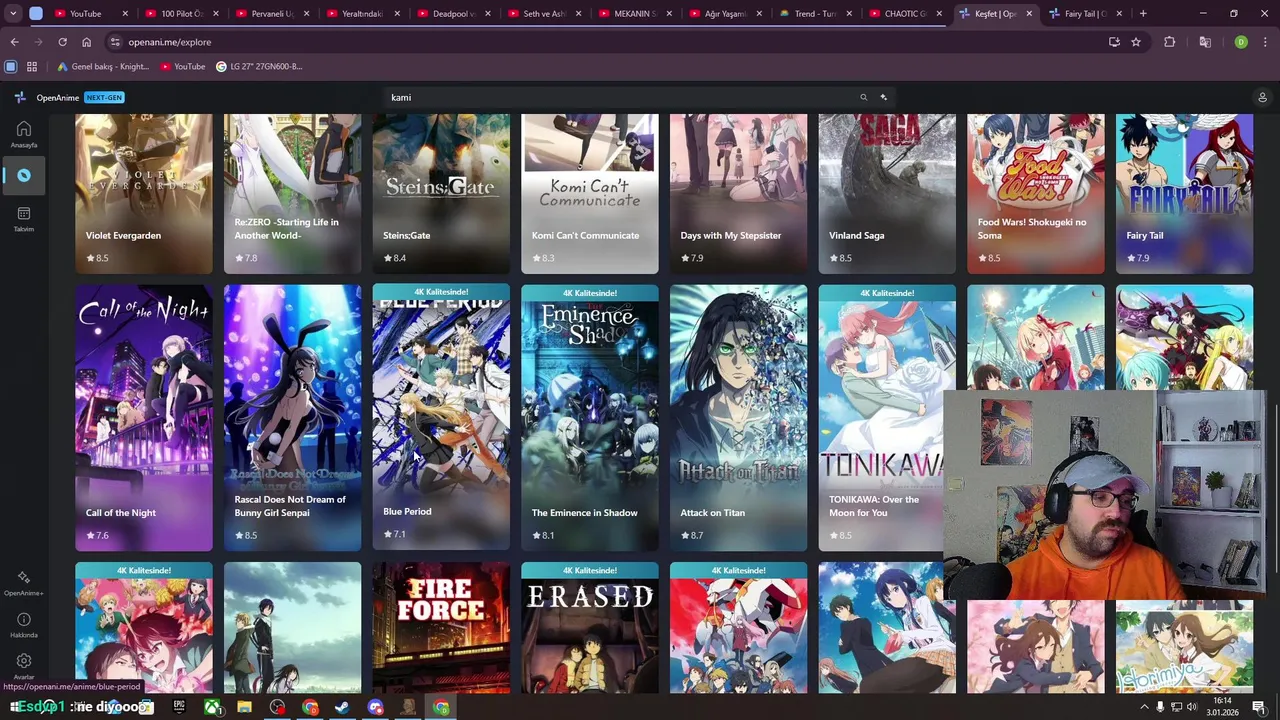The image size is (1280, 720).
Task: Show hidden tray icons chevron
Action: pyautogui.click(x=1144, y=707)
